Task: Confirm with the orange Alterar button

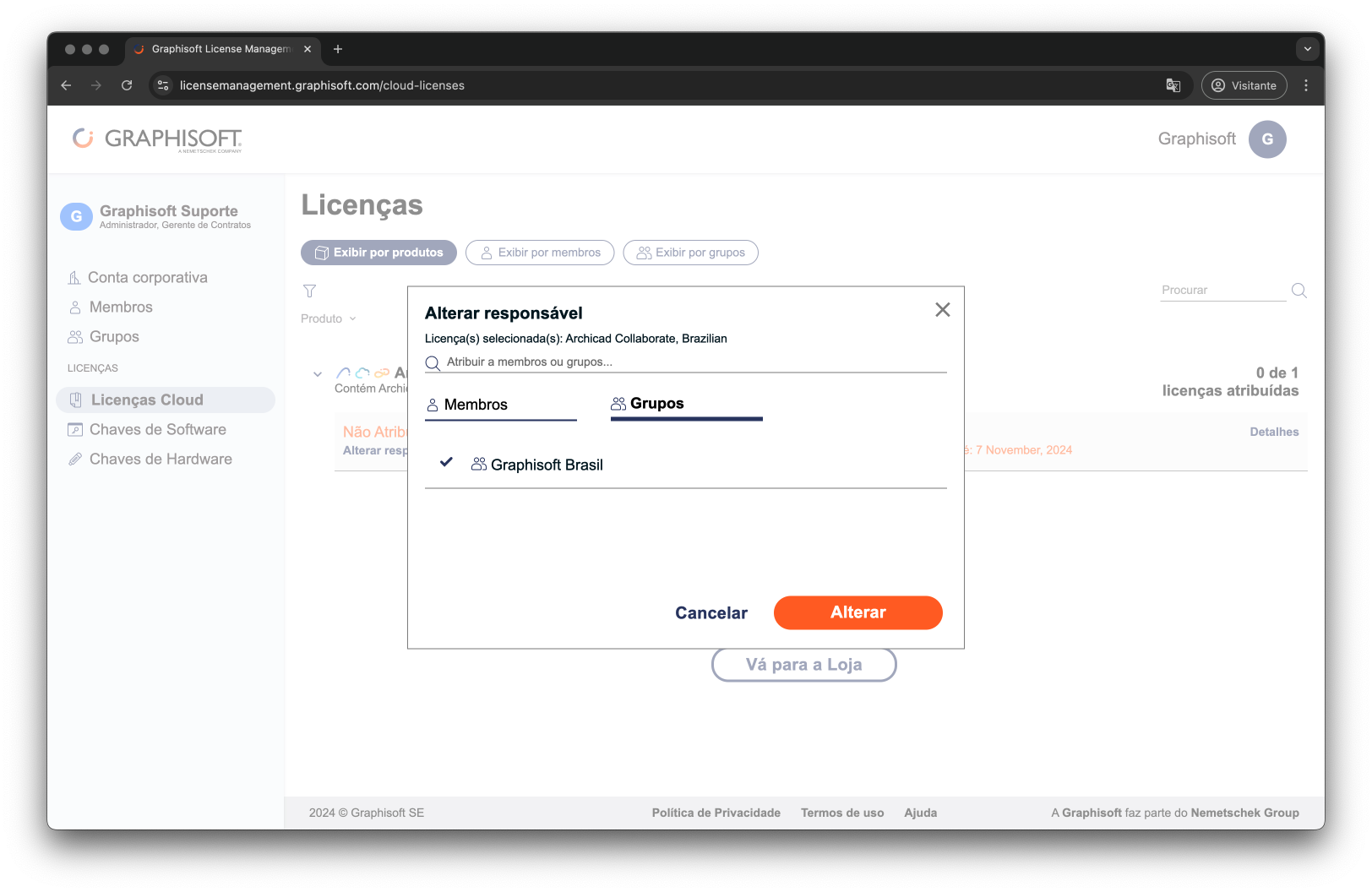Action: click(858, 612)
